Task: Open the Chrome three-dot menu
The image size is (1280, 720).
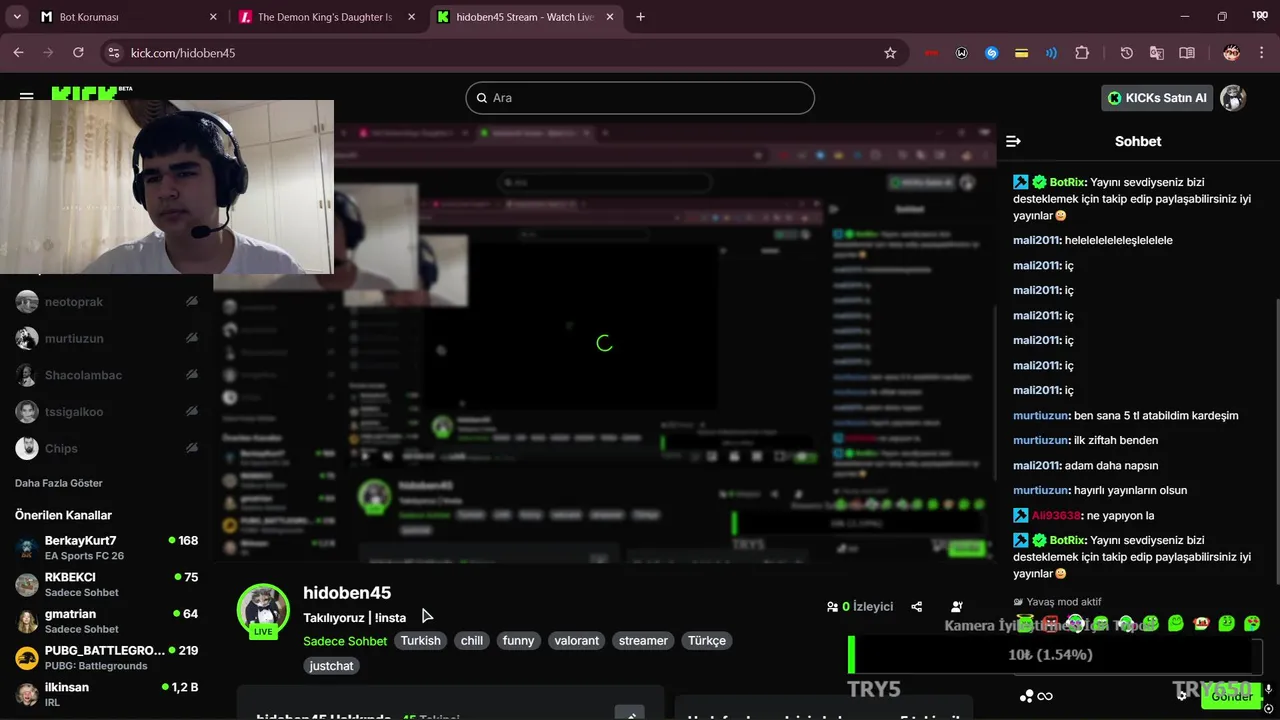Action: (1263, 53)
